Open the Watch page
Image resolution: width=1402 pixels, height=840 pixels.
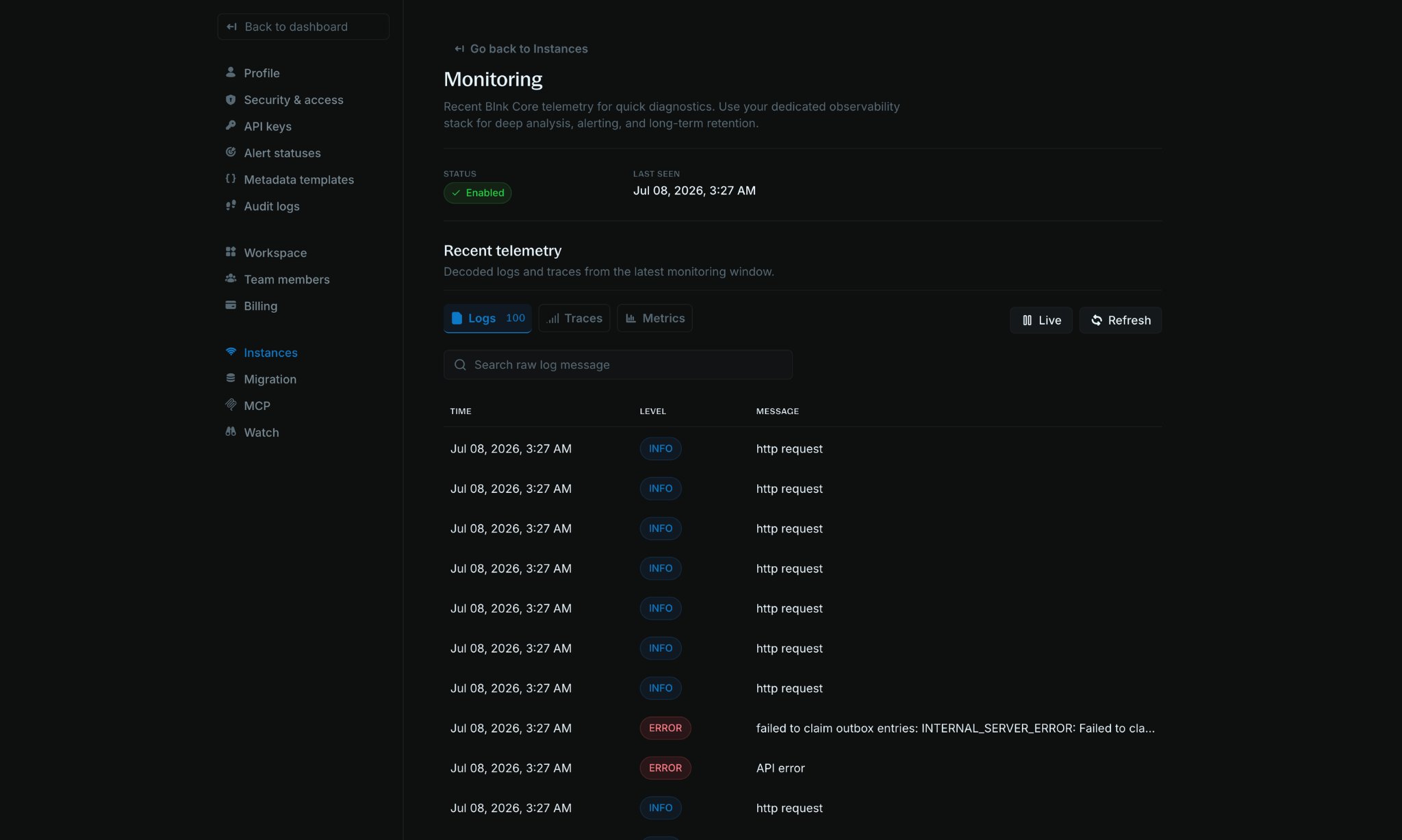[262, 433]
